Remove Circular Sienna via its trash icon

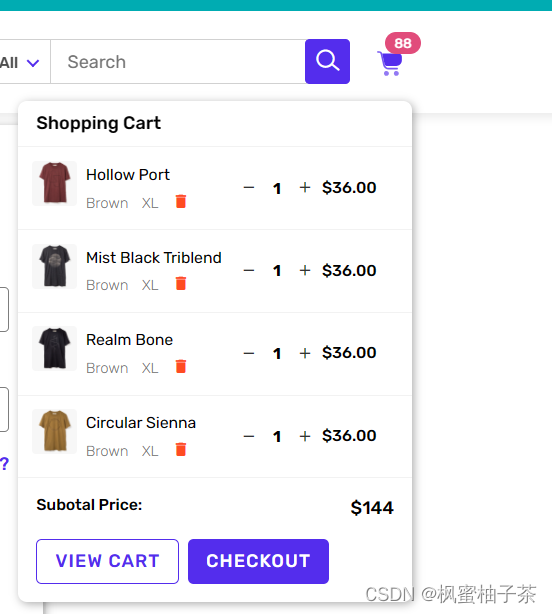tap(181, 449)
